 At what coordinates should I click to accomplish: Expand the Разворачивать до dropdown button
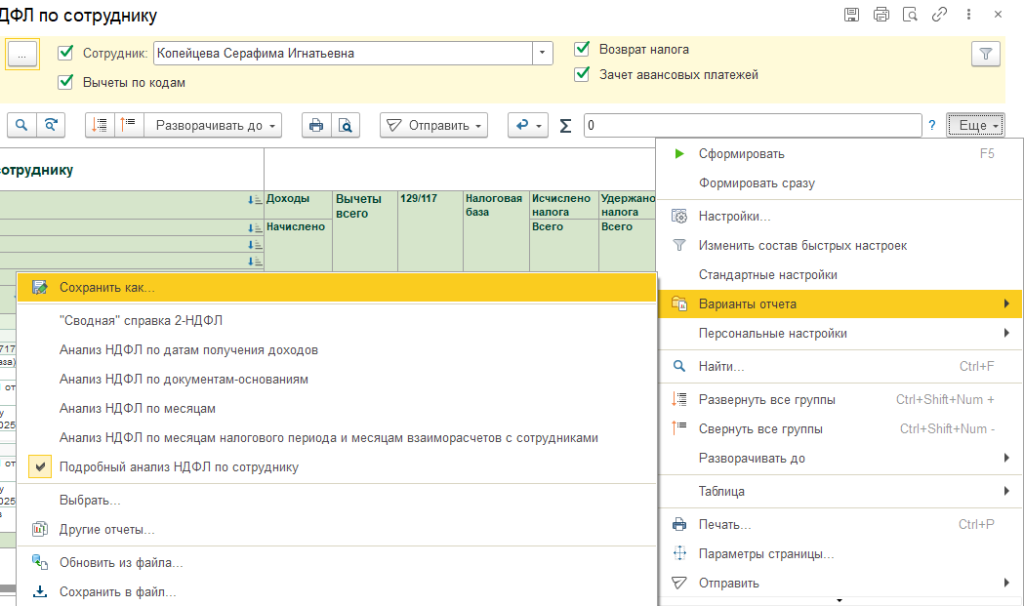point(213,125)
